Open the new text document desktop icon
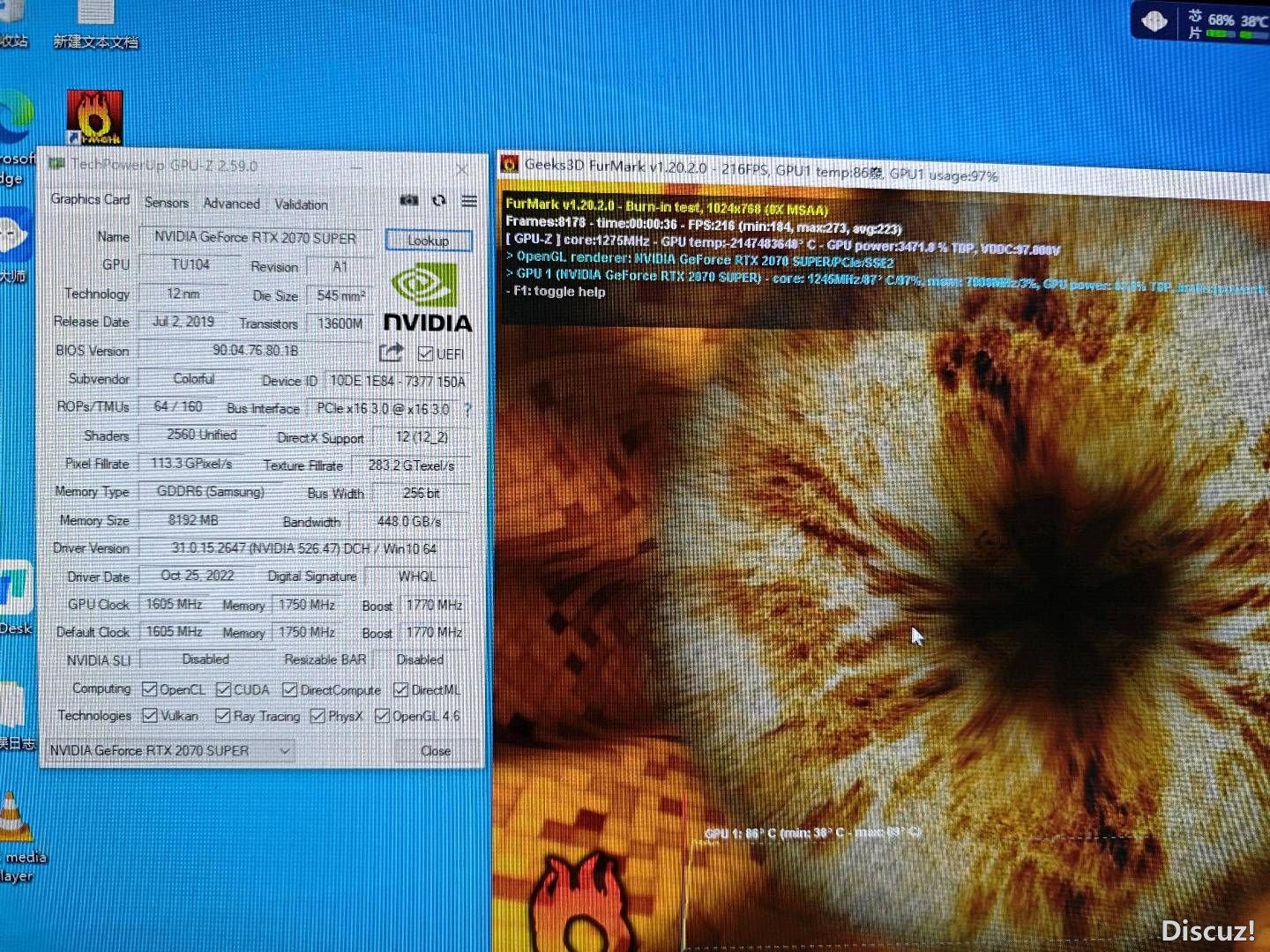 [95, 25]
